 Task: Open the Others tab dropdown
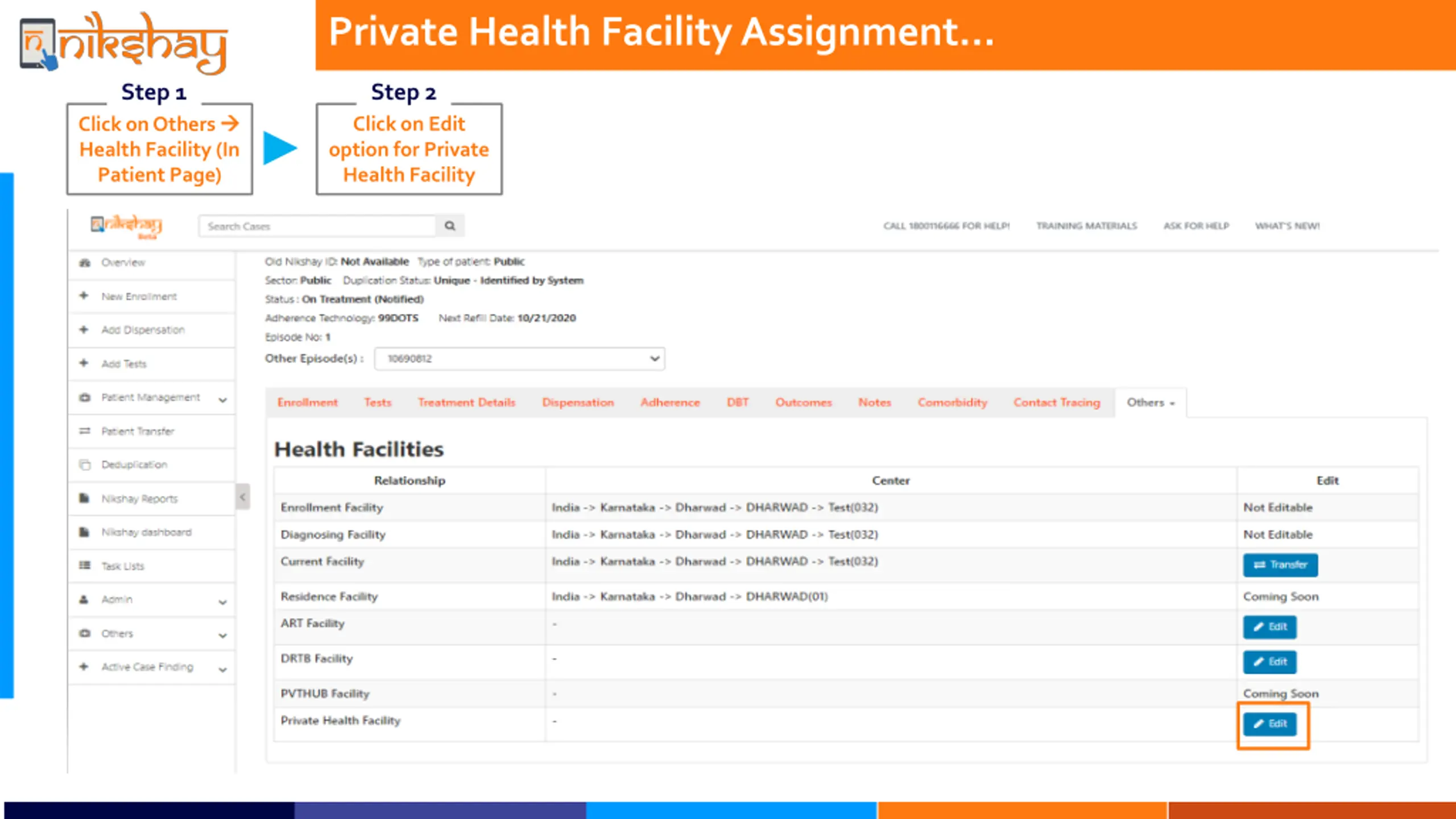pos(1151,403)
